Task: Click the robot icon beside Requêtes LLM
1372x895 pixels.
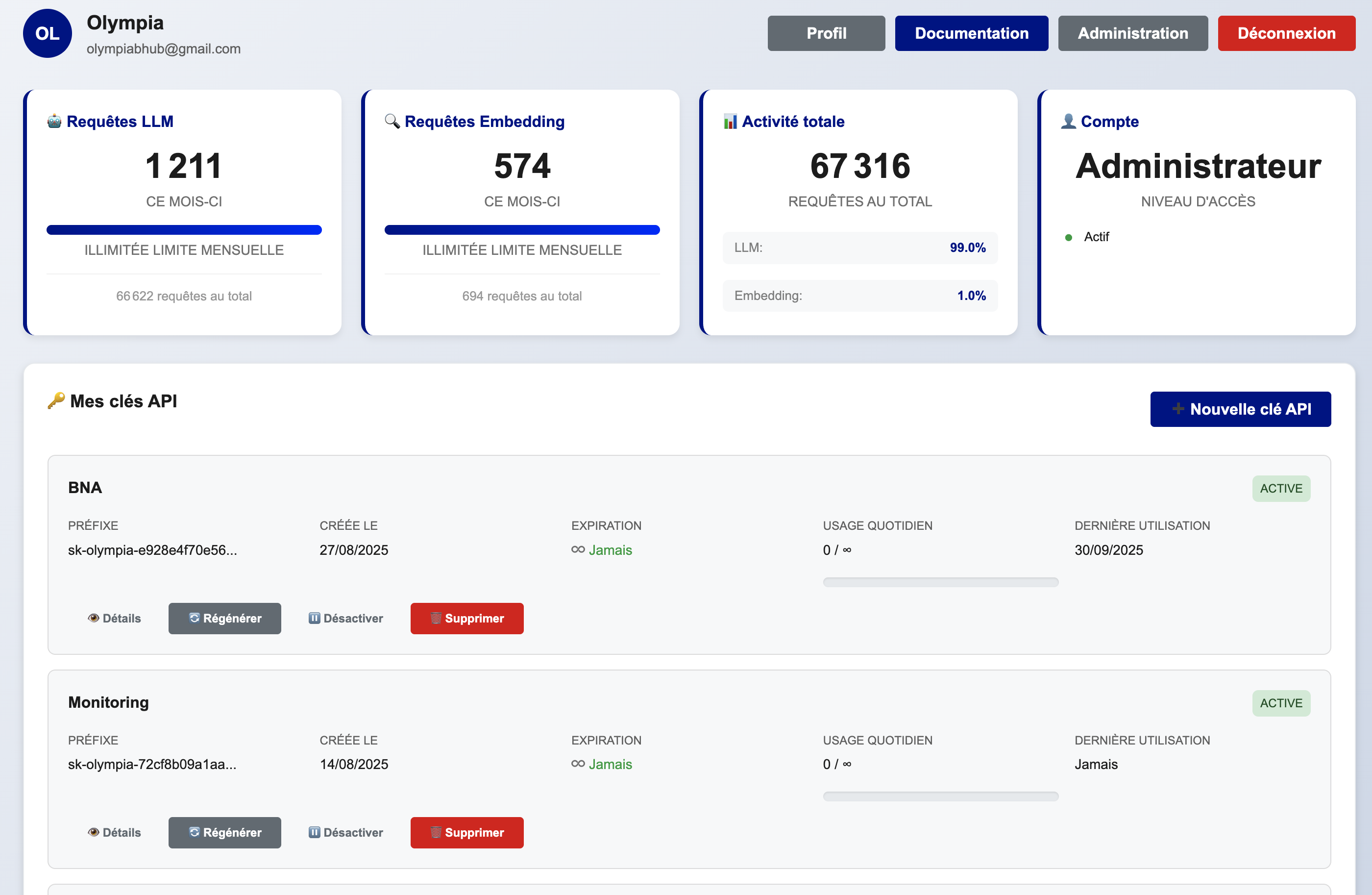Action: (54, 121)
